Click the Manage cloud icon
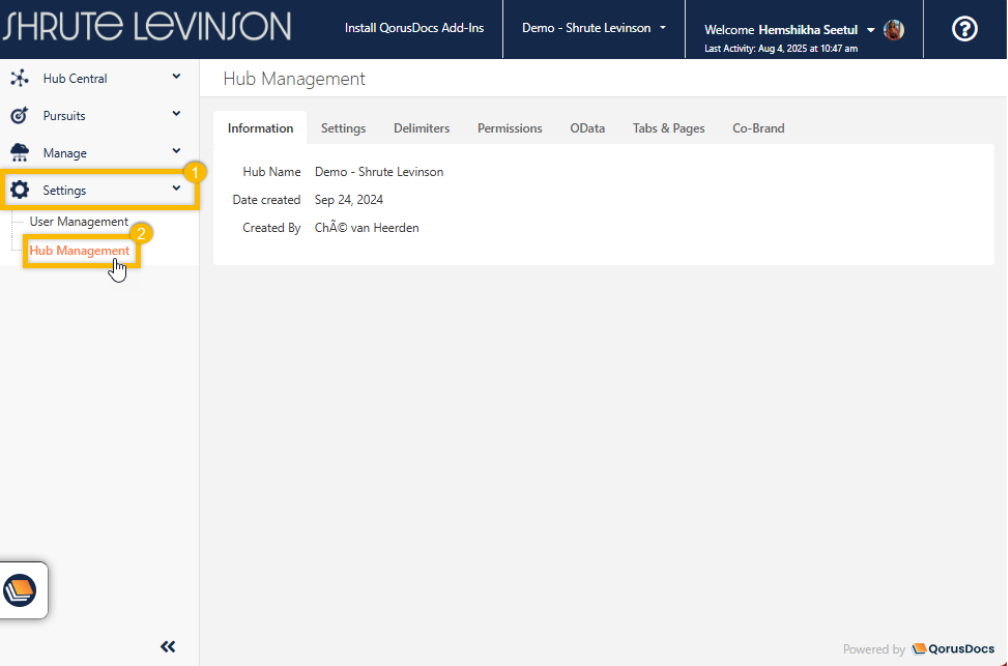This screenshot has height=666, width=1008. pos(19,153)
